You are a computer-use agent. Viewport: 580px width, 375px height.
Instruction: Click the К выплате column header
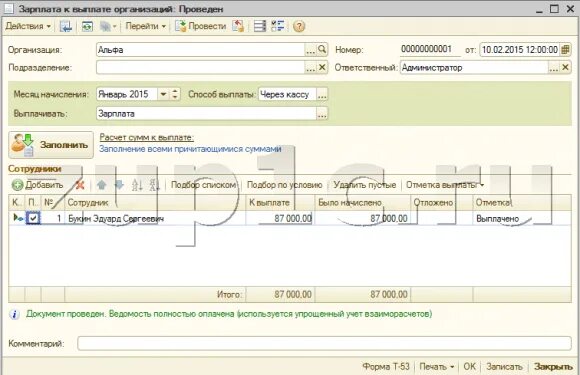coord(280,203)
